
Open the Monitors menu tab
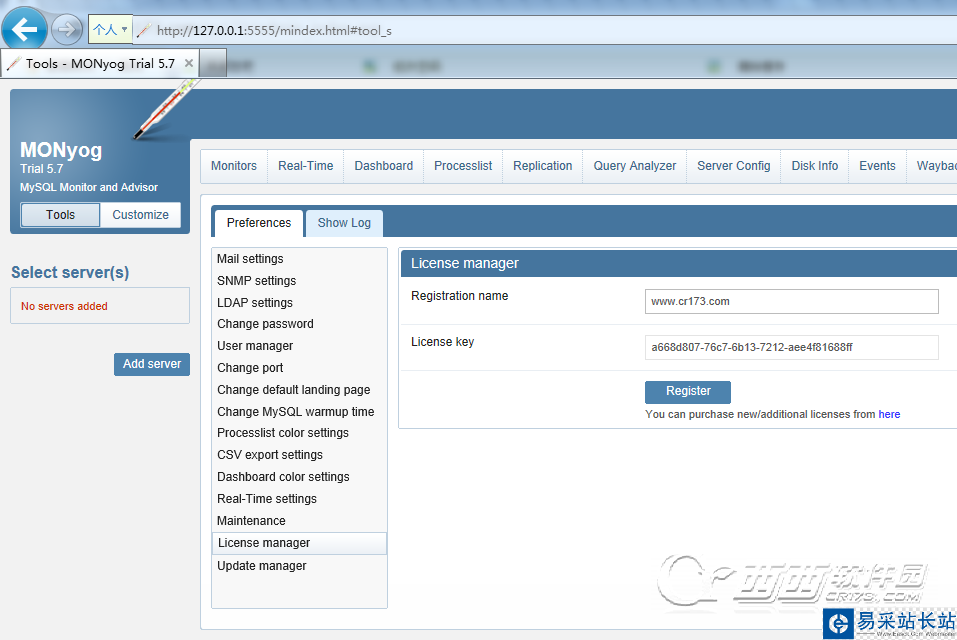[x=234, y=166]
